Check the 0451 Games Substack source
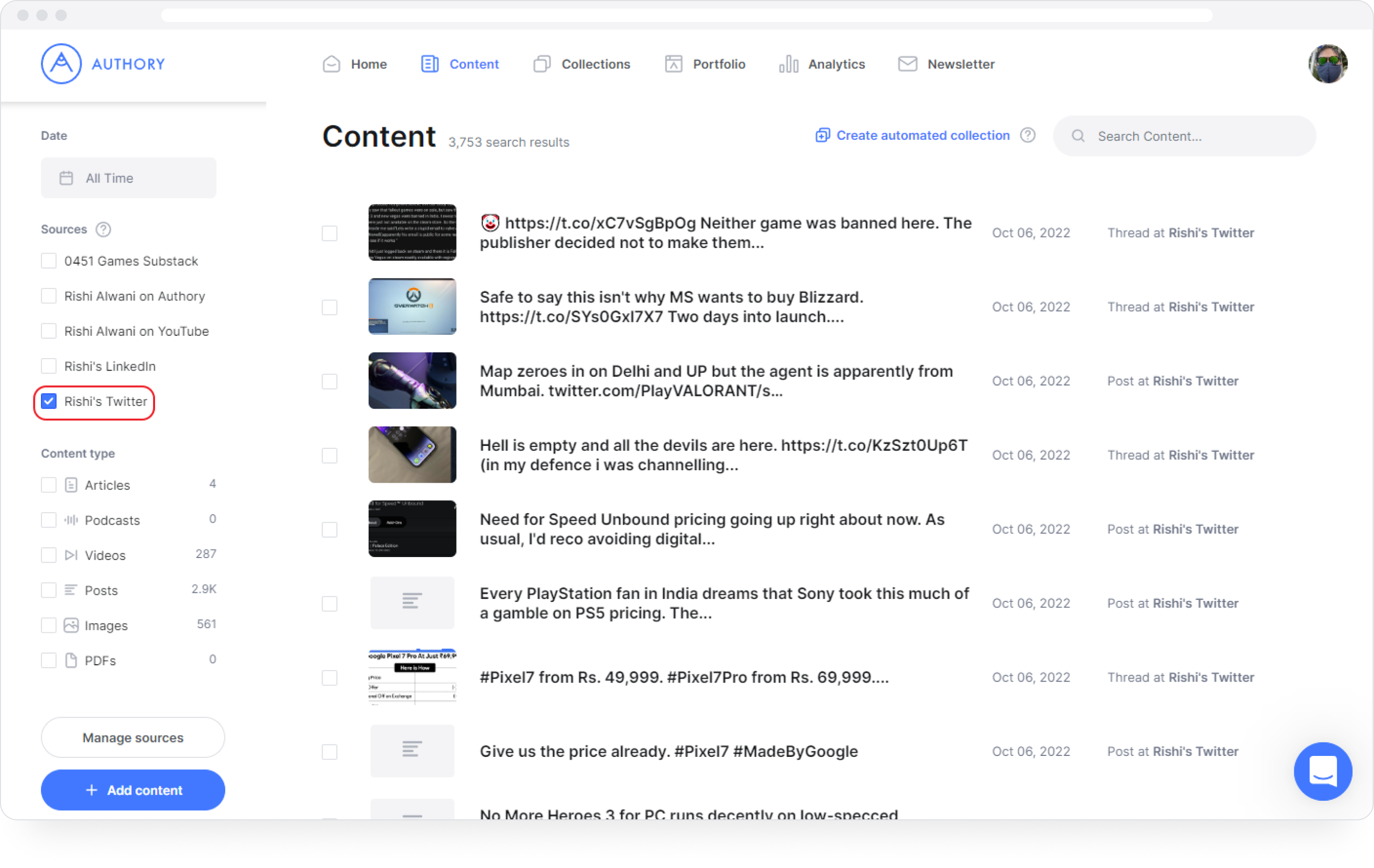The width and height of the screenshot is (1374, 868). [49, 260]
